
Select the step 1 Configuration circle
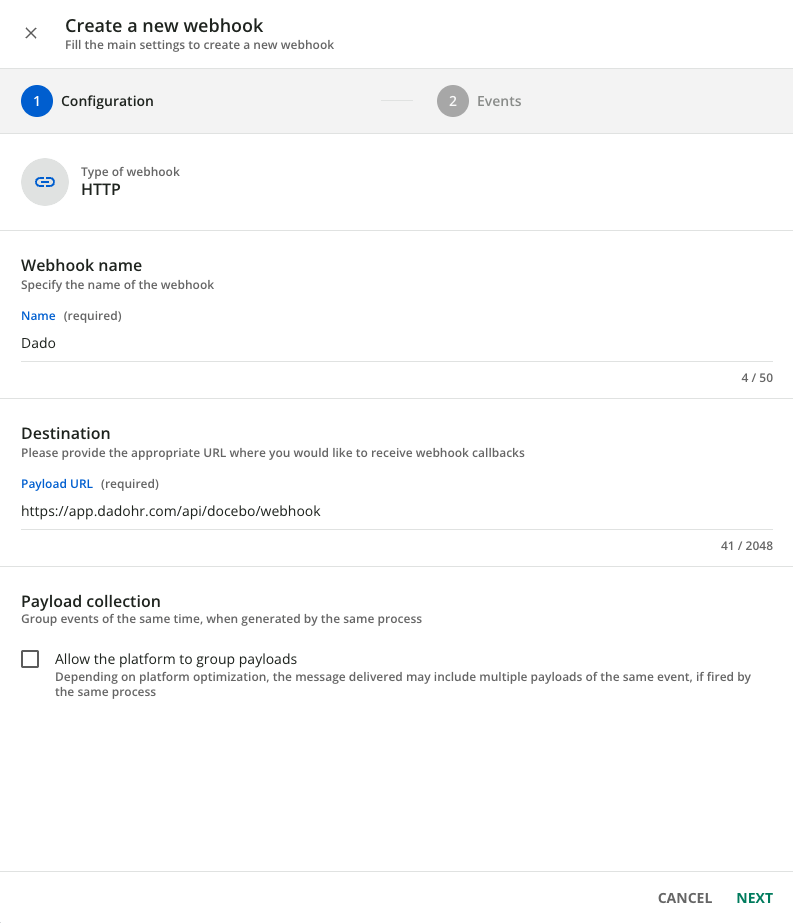point(37,101)
